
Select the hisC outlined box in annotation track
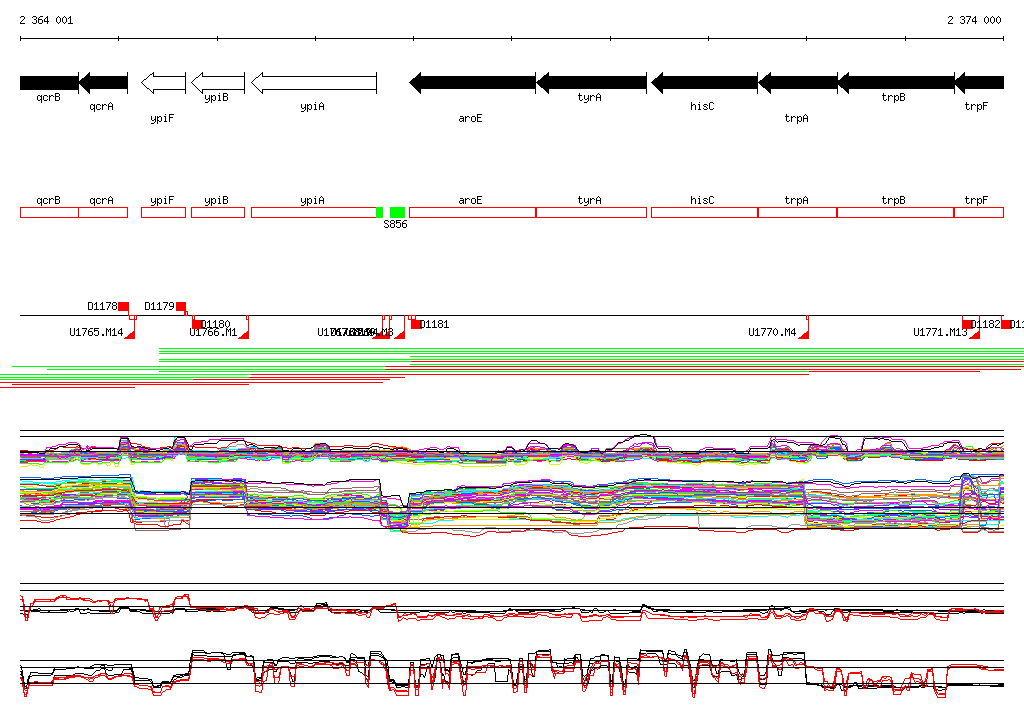coord(704,212)
